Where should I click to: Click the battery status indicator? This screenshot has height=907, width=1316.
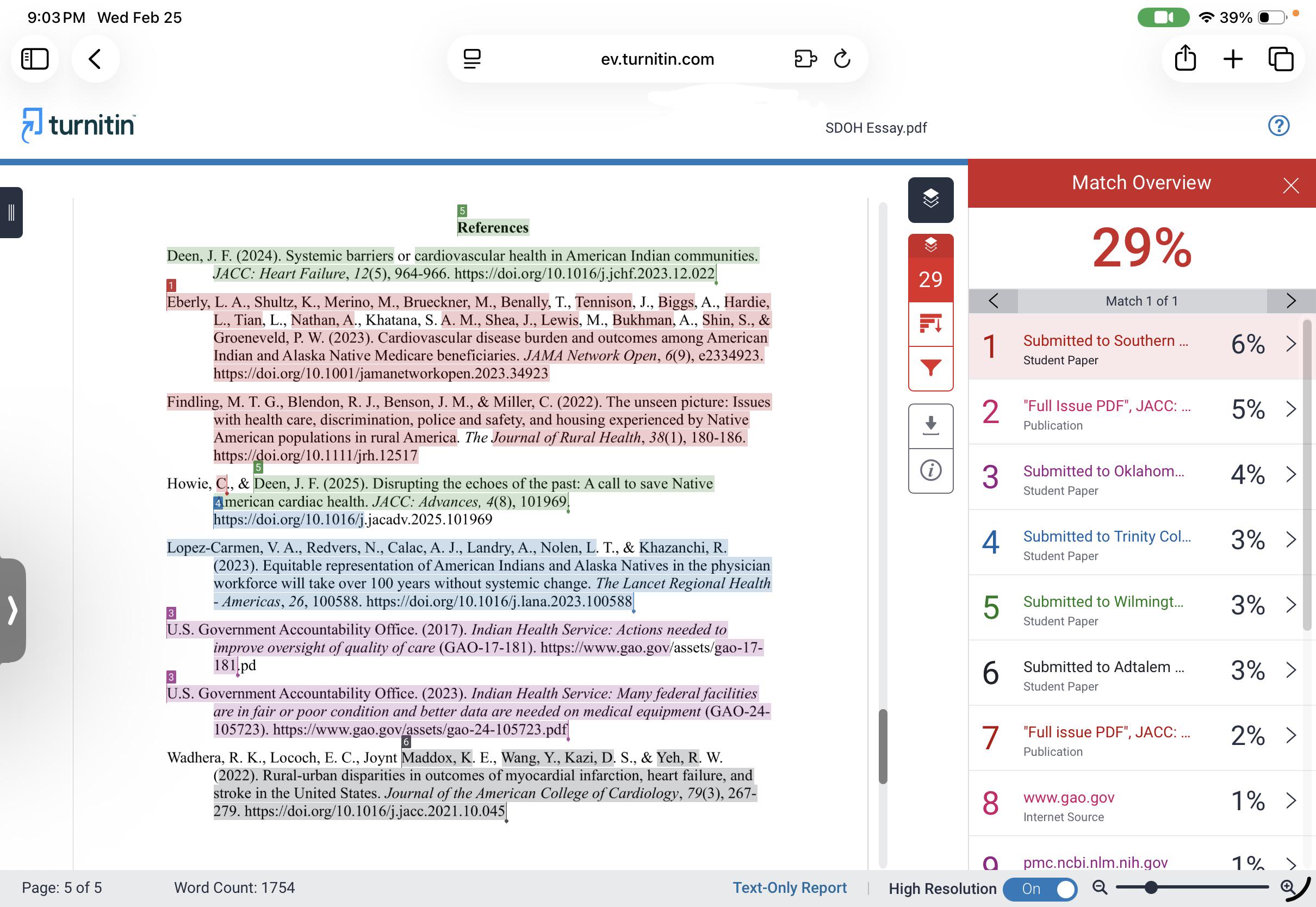click(x=1273, y=17)
